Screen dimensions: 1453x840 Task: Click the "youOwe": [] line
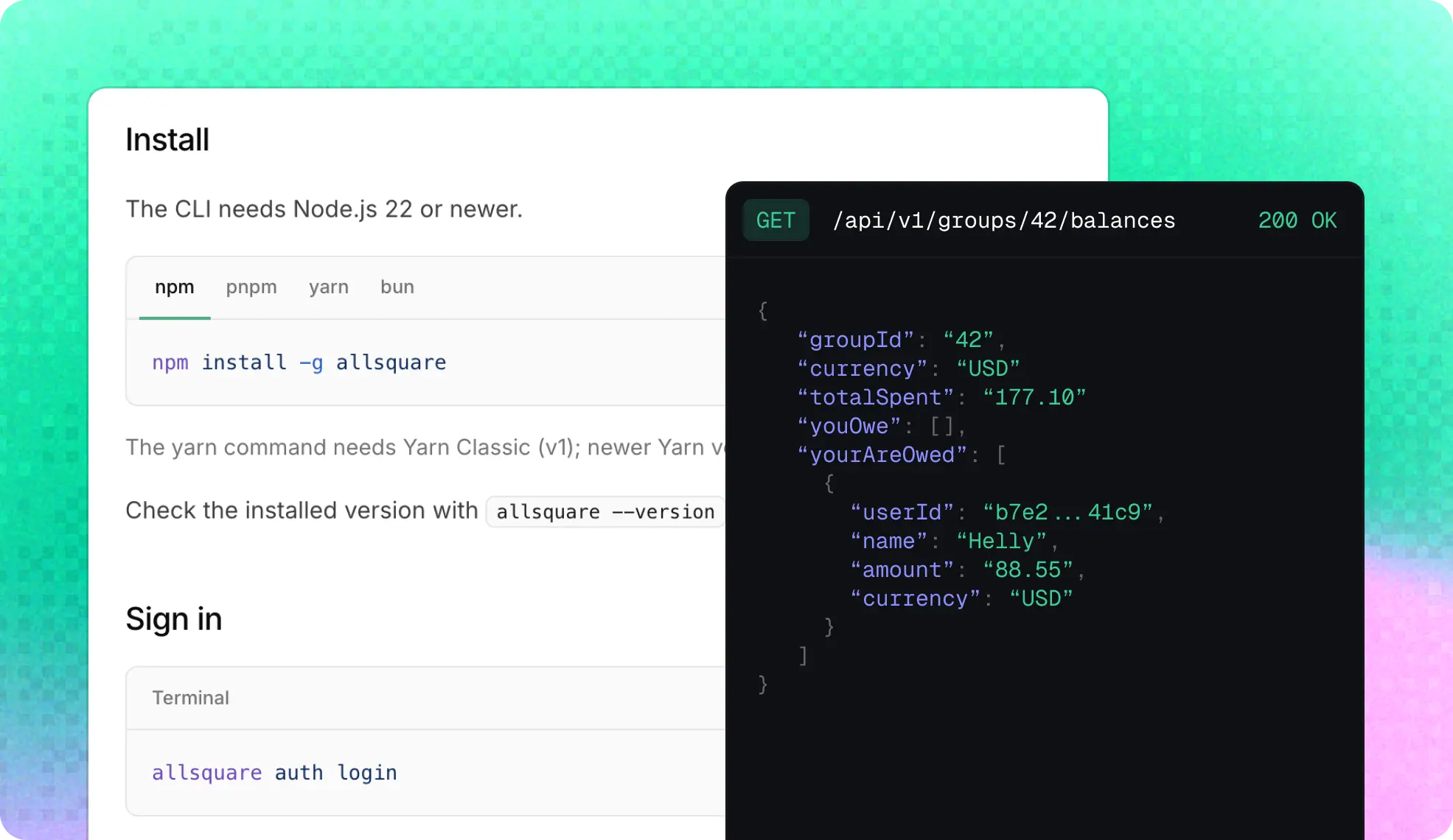tap(881, 426)
